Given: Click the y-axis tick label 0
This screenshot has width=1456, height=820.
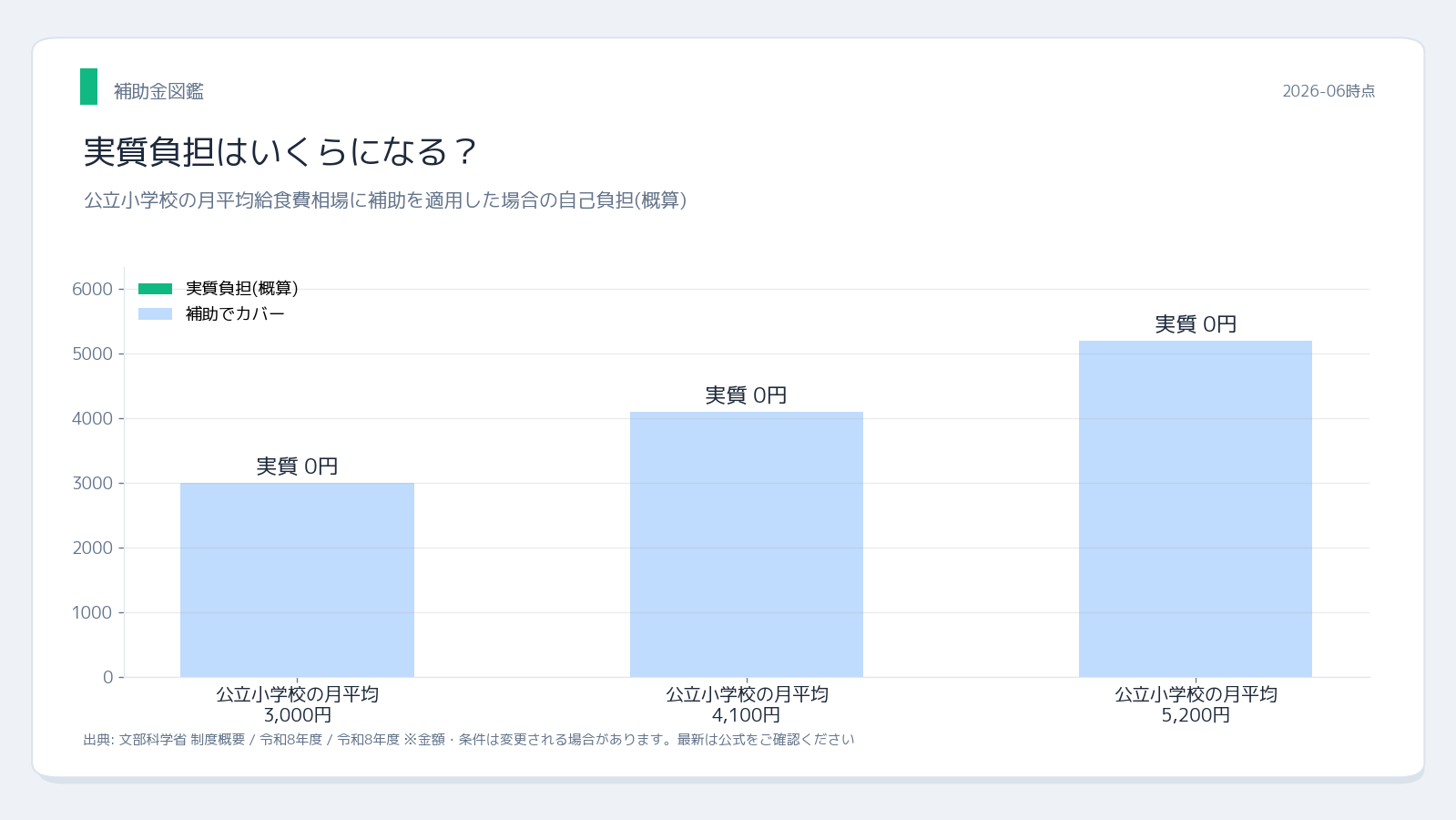Looking at the screenshot, I should [108, 677].
